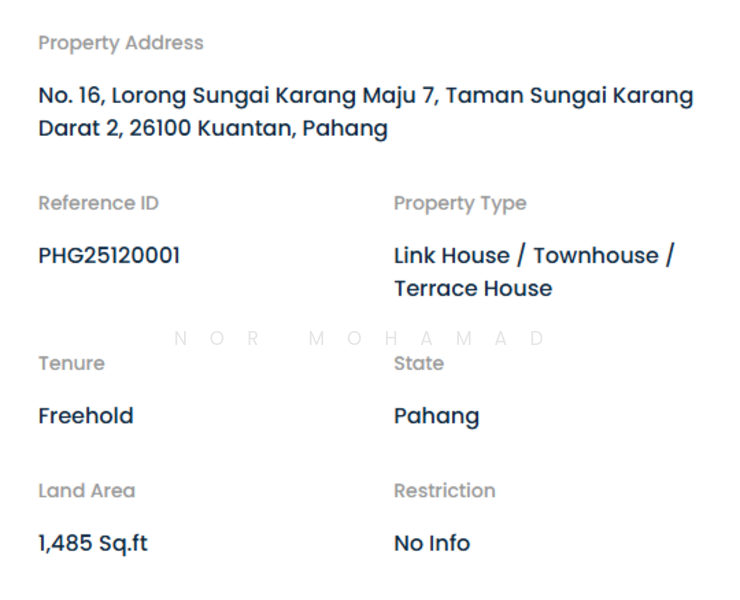Click the Restriction label
The image size is (740, 600).
point(444,491)
